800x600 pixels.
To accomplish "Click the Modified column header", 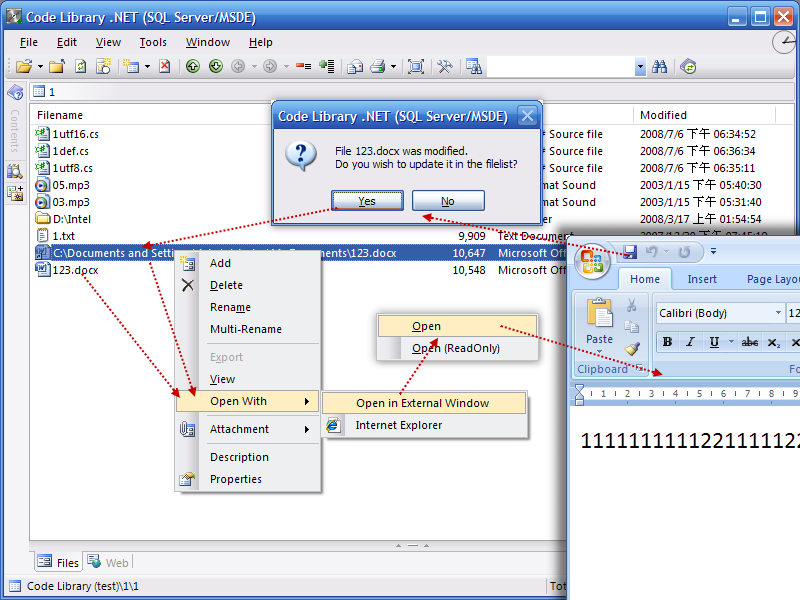I will (x=663, y=115).
